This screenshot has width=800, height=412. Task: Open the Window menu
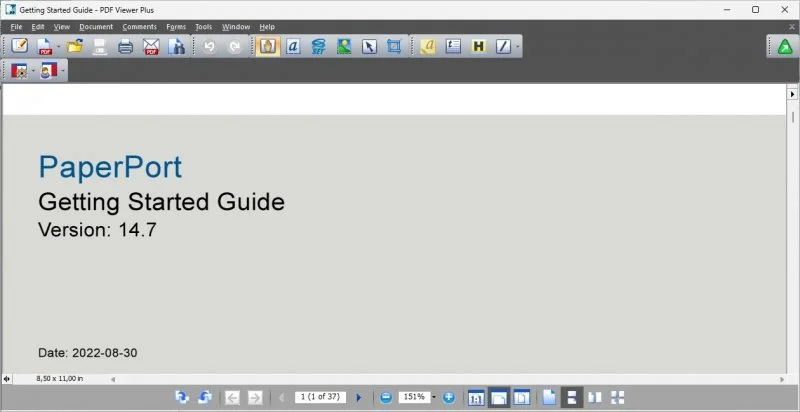tap(236, 27)
